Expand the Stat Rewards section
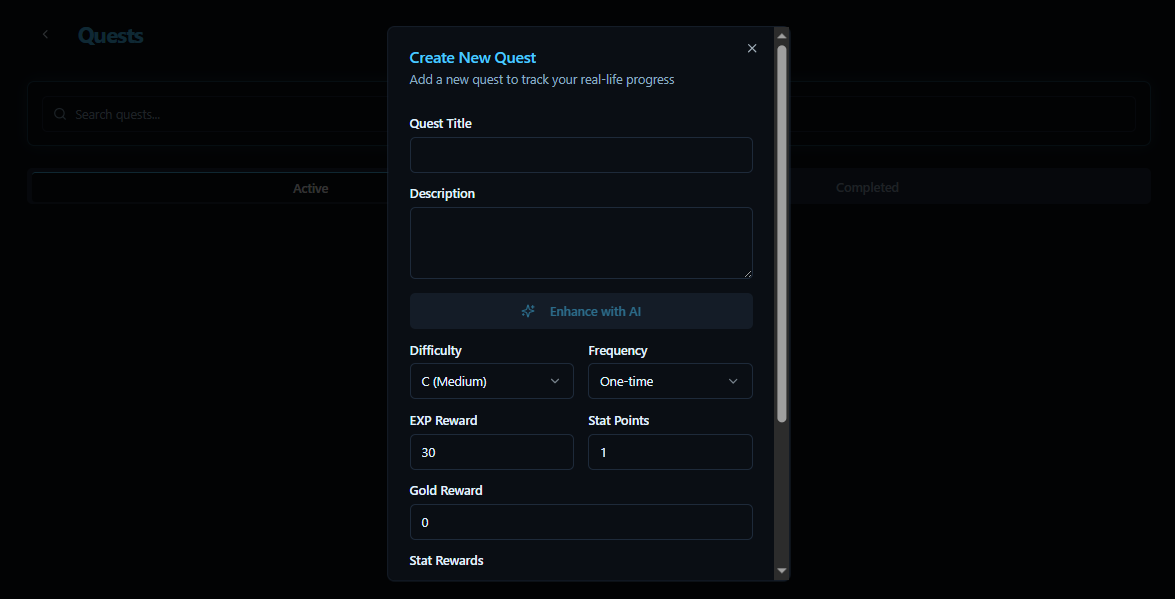Screen dimensions: 1175x599 click(x=446, y=560)
